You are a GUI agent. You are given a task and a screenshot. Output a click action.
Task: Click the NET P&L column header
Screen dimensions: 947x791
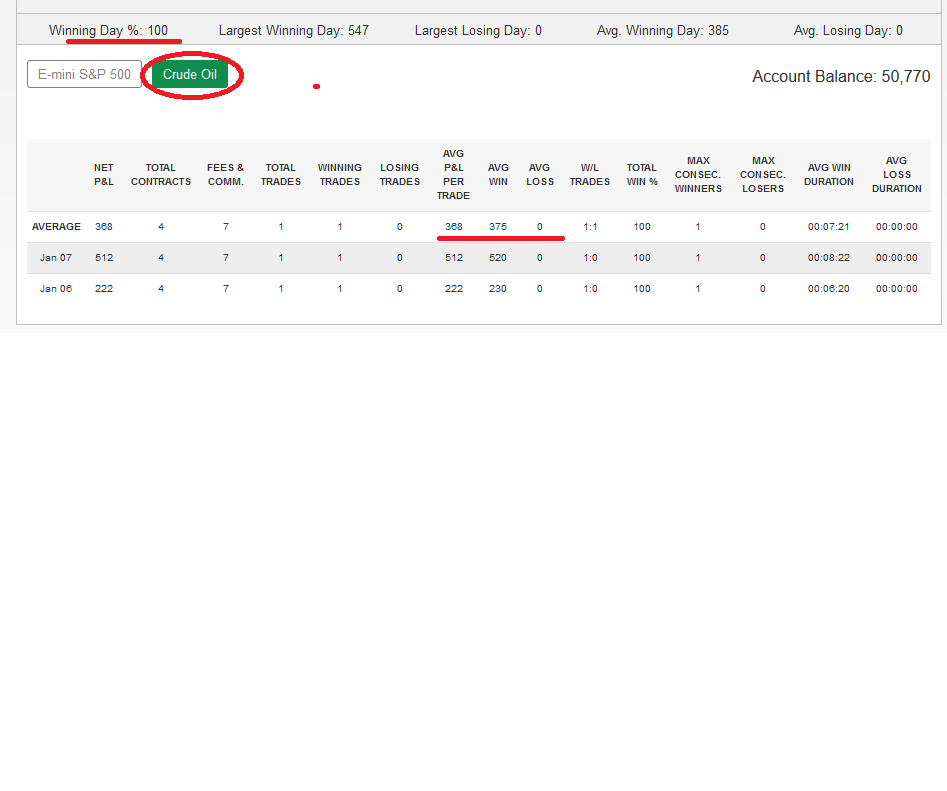(103, 175)
